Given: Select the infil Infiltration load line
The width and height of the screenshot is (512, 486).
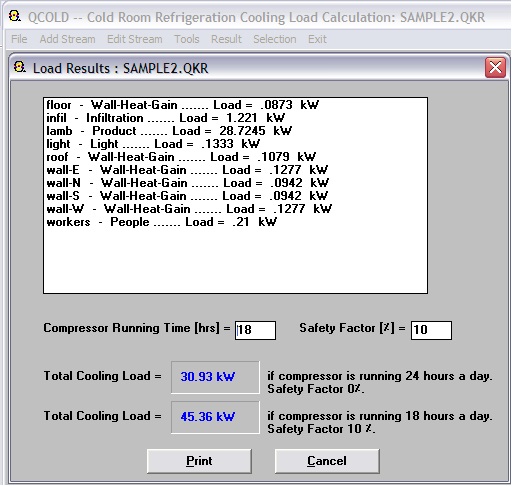Looking at the screenshot, I should coord(166,118).
